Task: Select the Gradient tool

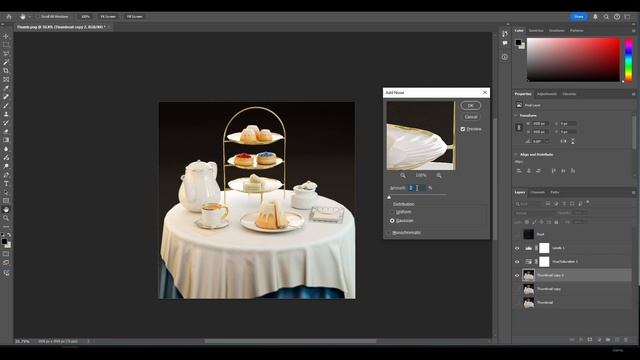Action: point(6,140)
